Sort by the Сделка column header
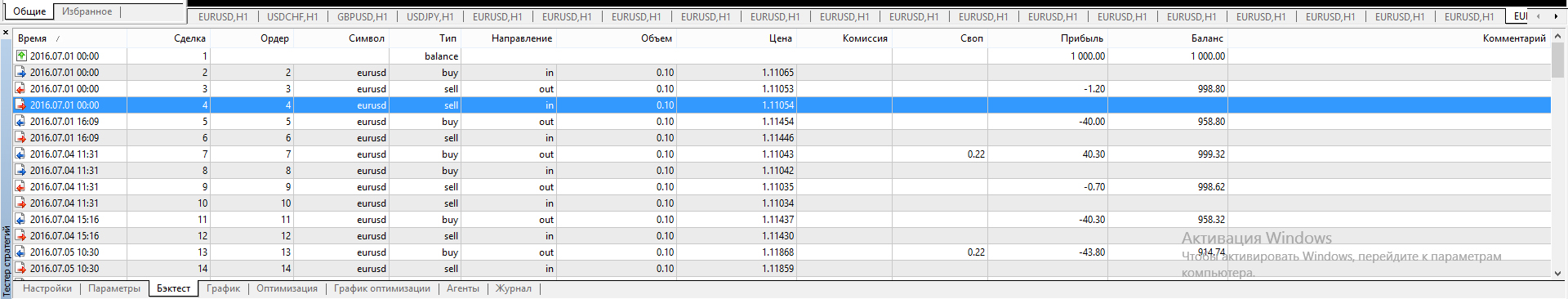Viewport: 1568px width, 299px height. pyautogui.click(x=169, y=38)
